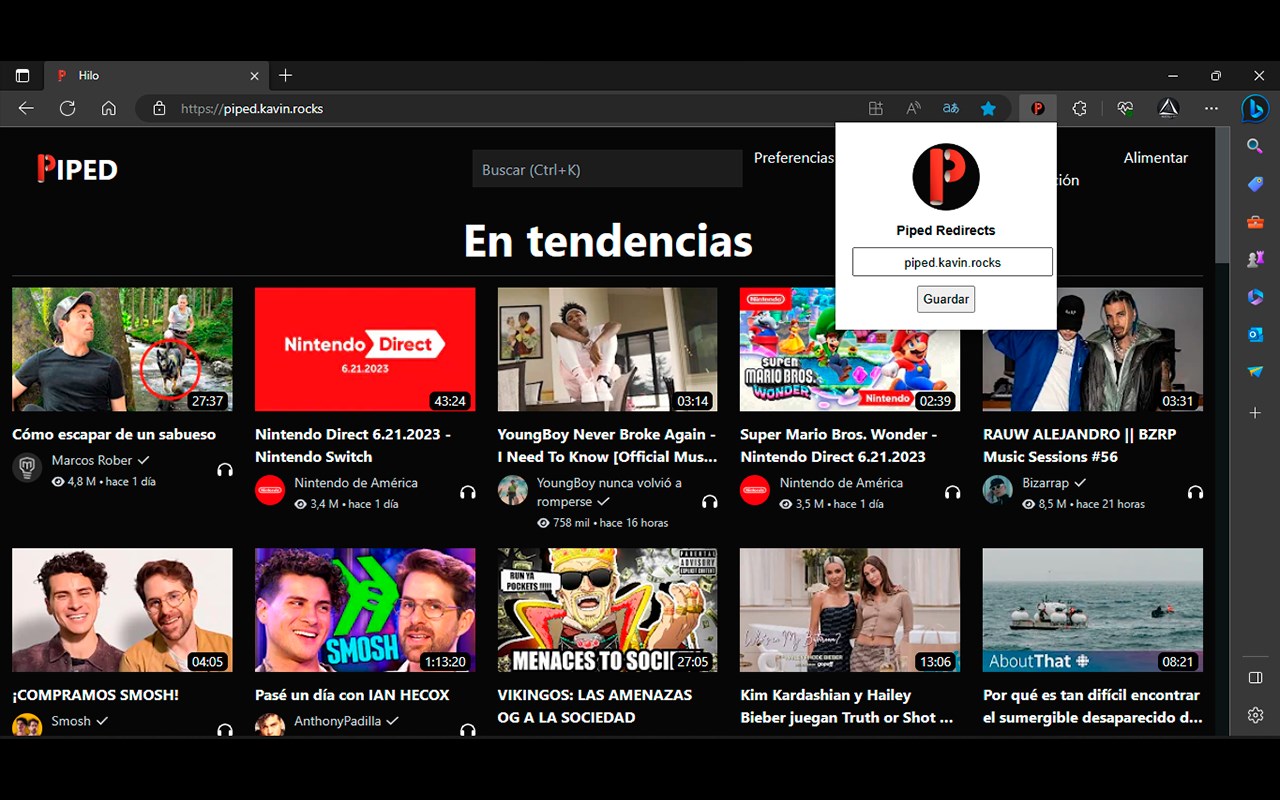1280x800 pixels.
Task: Click the triangle extension icon in toolbar
Action: point(1168,108)
